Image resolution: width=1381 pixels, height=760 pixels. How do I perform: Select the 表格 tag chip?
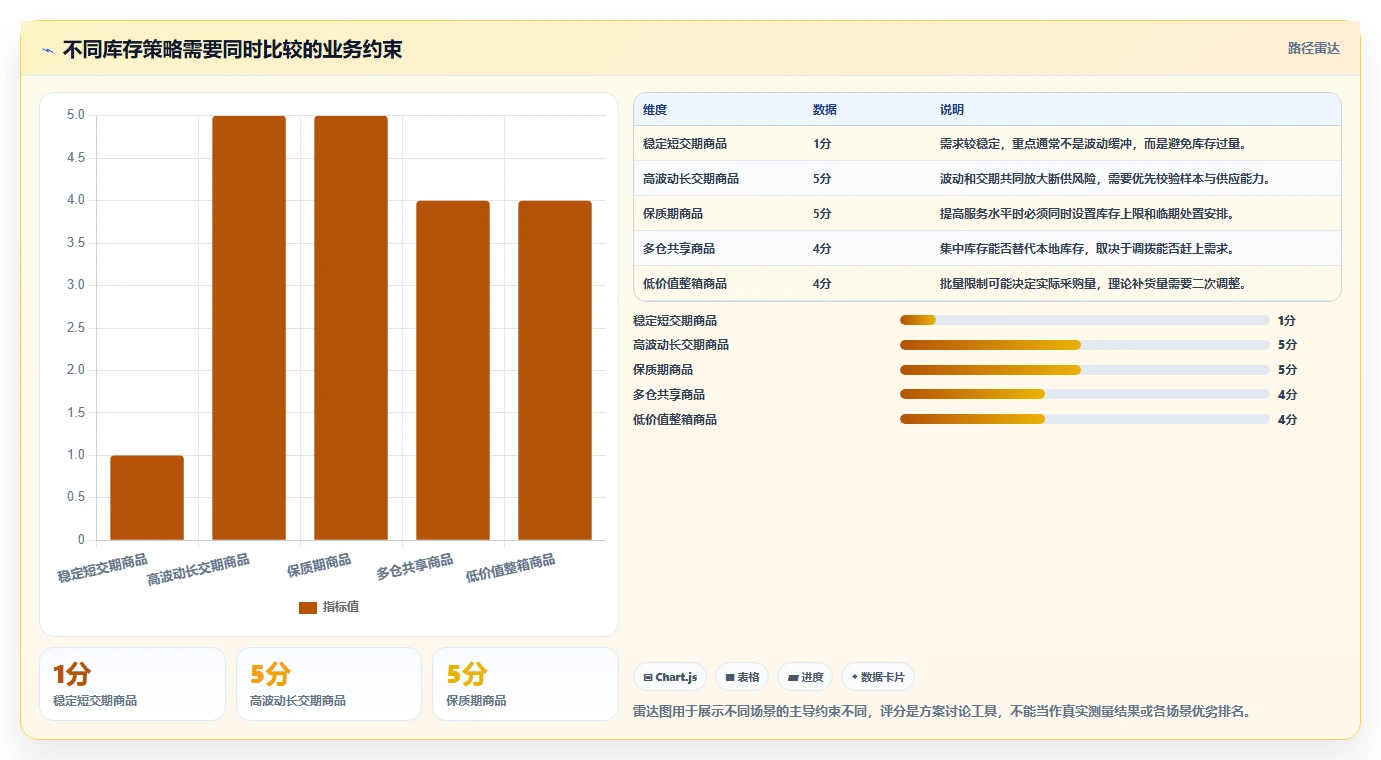[742, 677]
